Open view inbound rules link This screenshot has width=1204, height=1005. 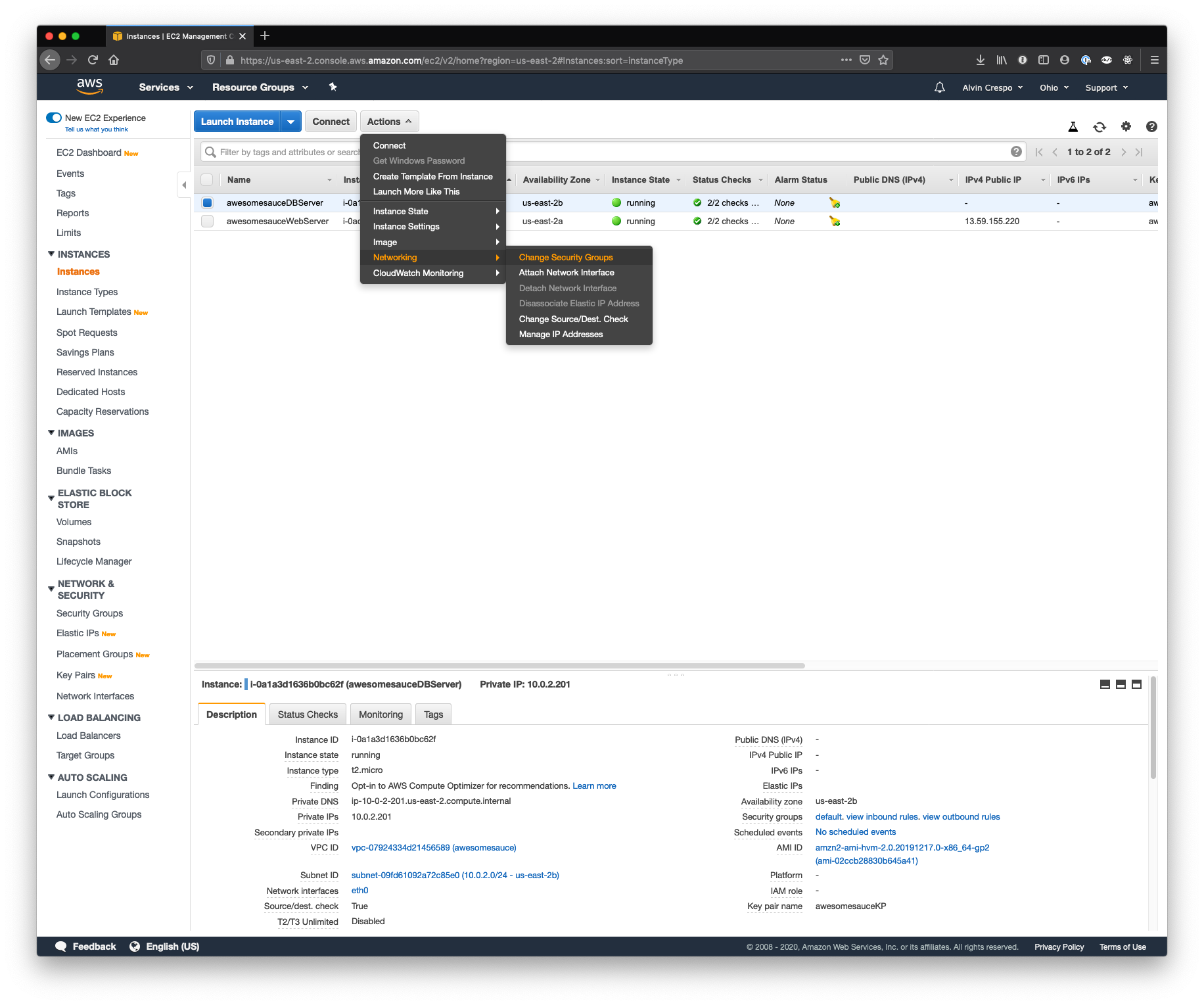pos(881,816)
